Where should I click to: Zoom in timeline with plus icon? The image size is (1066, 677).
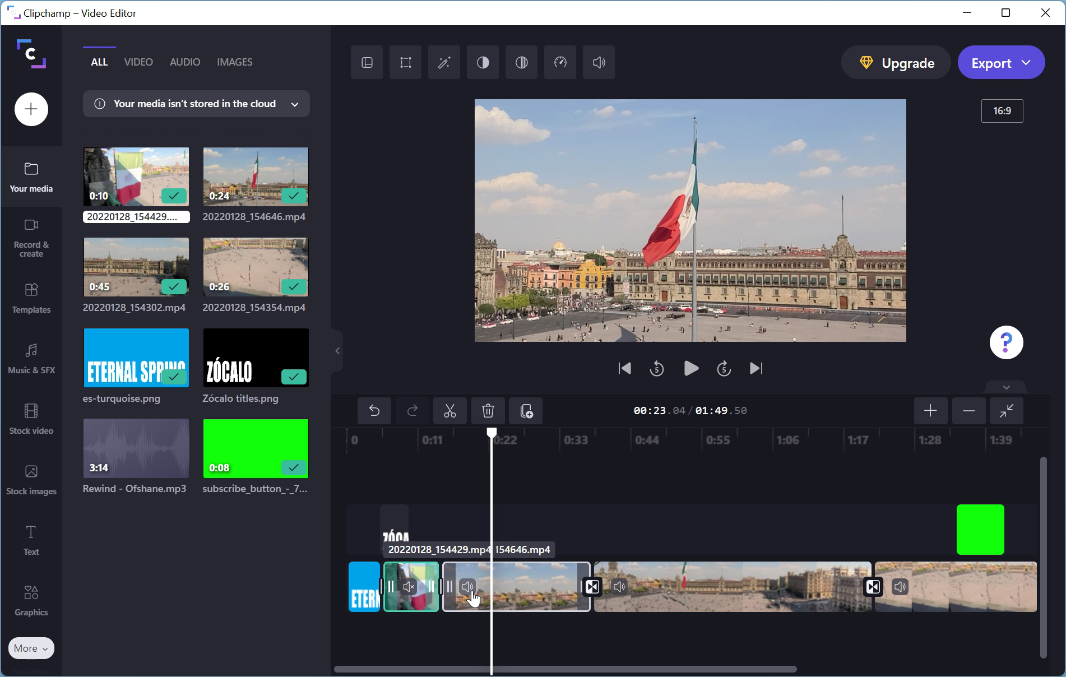pyautogui.click(x=930, y=410)
